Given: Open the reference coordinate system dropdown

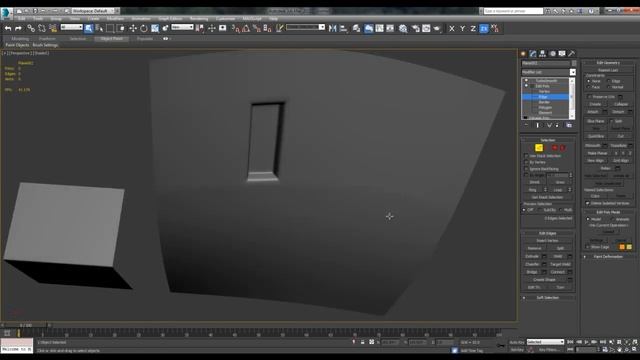Looking at the screenshot, I should click(182, 27).
